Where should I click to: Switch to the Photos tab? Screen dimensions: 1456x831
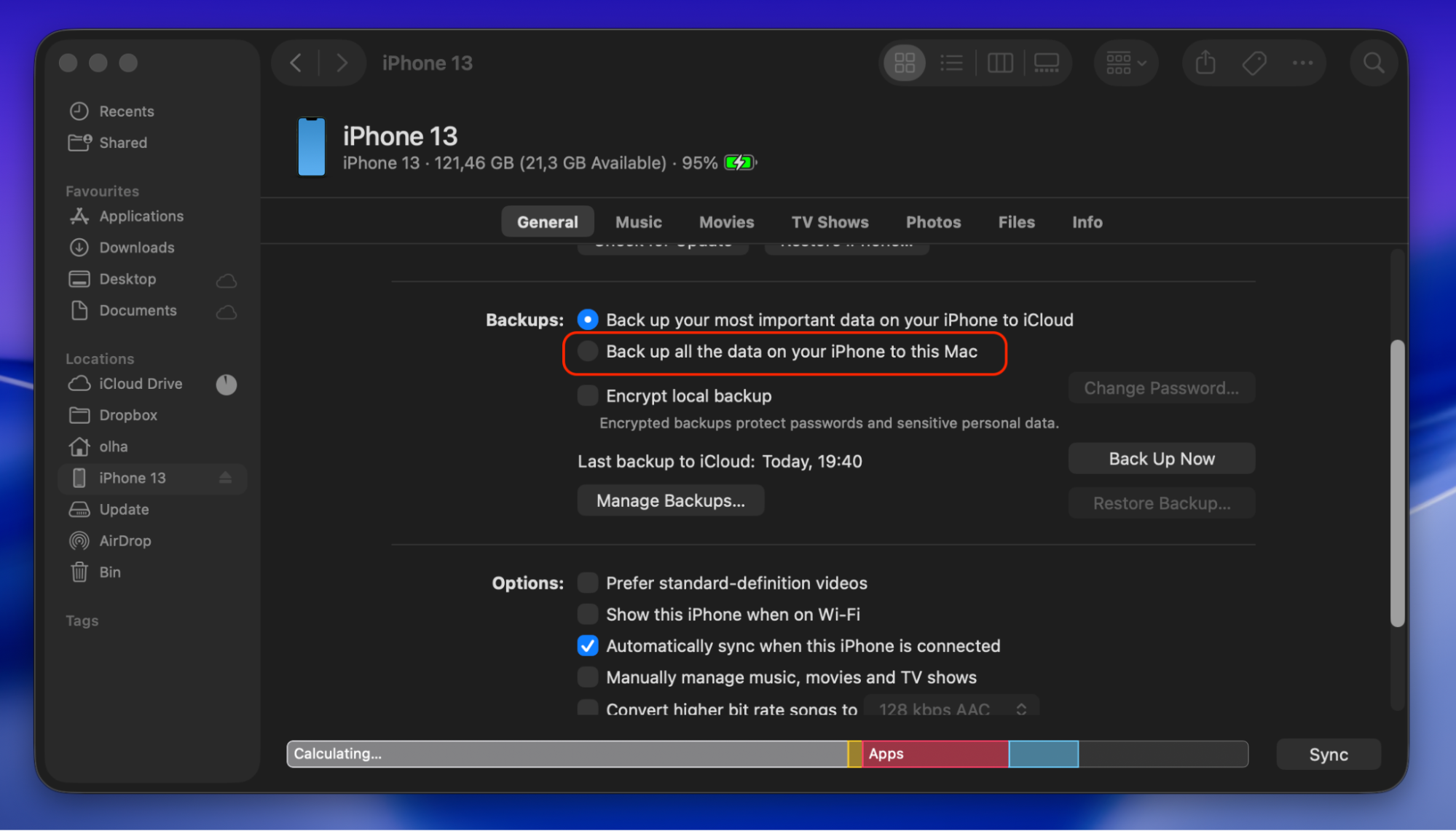tap(934, 222)
